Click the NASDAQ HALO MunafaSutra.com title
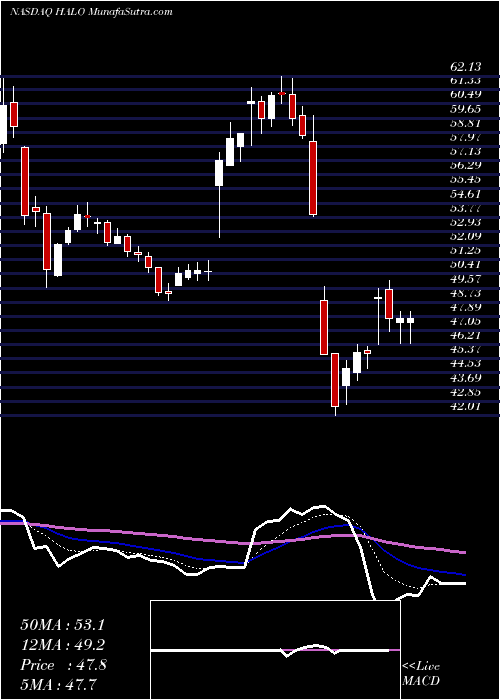 pyautogui.click(x=91, y=12)
